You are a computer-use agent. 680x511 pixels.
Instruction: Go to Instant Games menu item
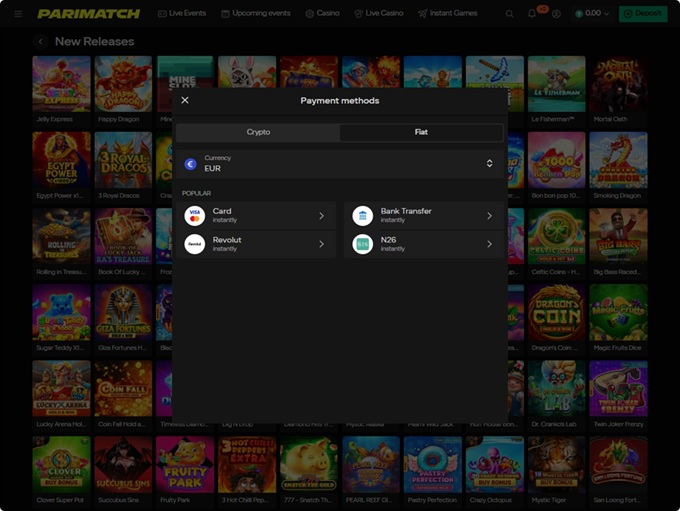(447, 14)
